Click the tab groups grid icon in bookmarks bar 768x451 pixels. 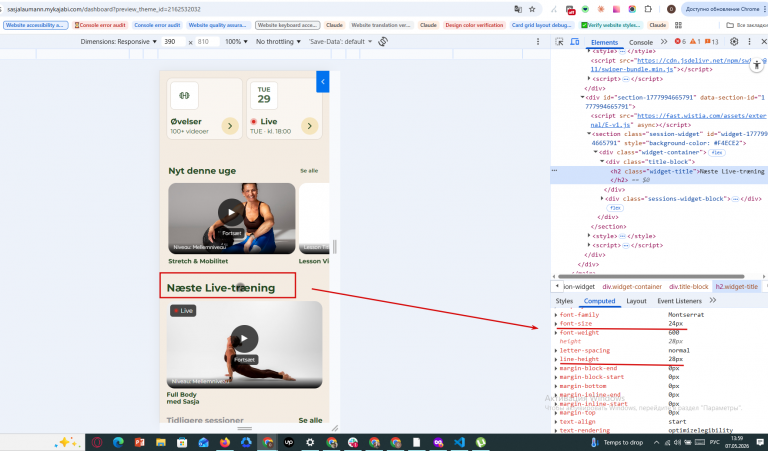click(678, 25)
